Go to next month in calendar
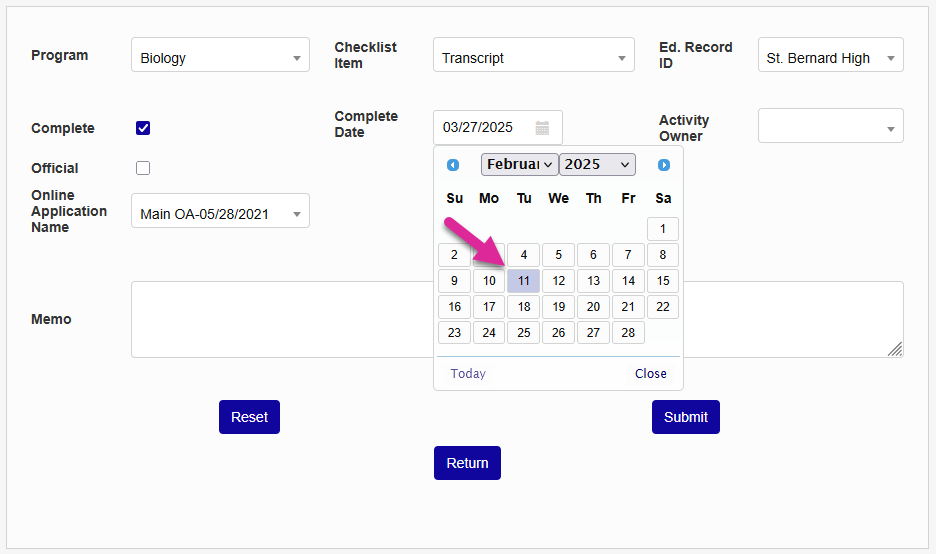Image resolution: width=936 pixels, height=554 pixels. pos(664,165)
